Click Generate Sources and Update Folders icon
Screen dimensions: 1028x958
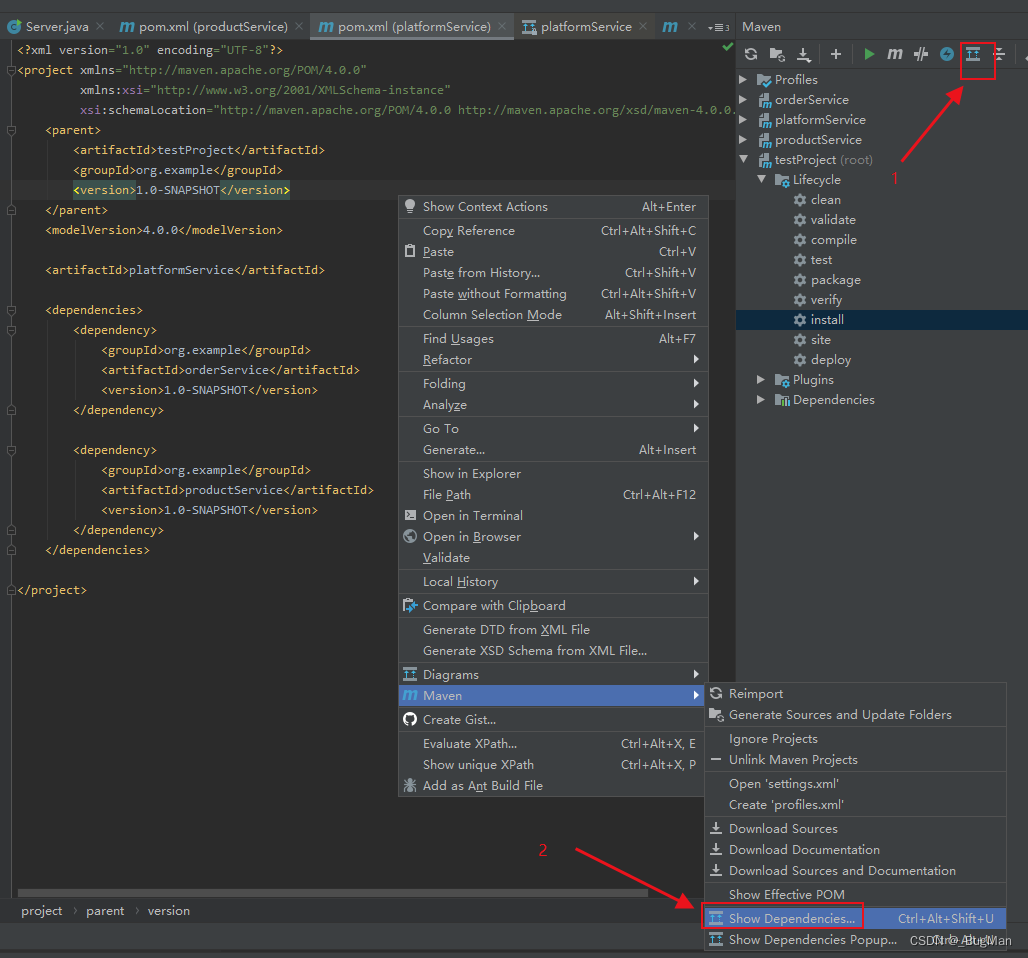776,54
